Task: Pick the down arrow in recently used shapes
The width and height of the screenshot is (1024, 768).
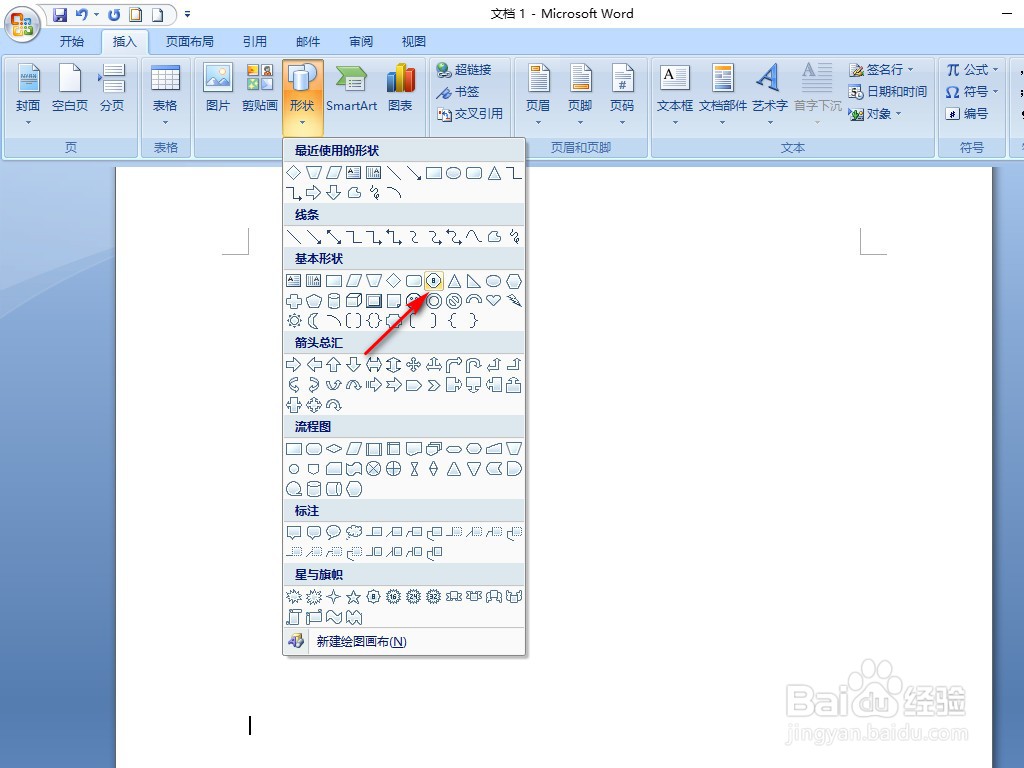Action: click(334, 192)
